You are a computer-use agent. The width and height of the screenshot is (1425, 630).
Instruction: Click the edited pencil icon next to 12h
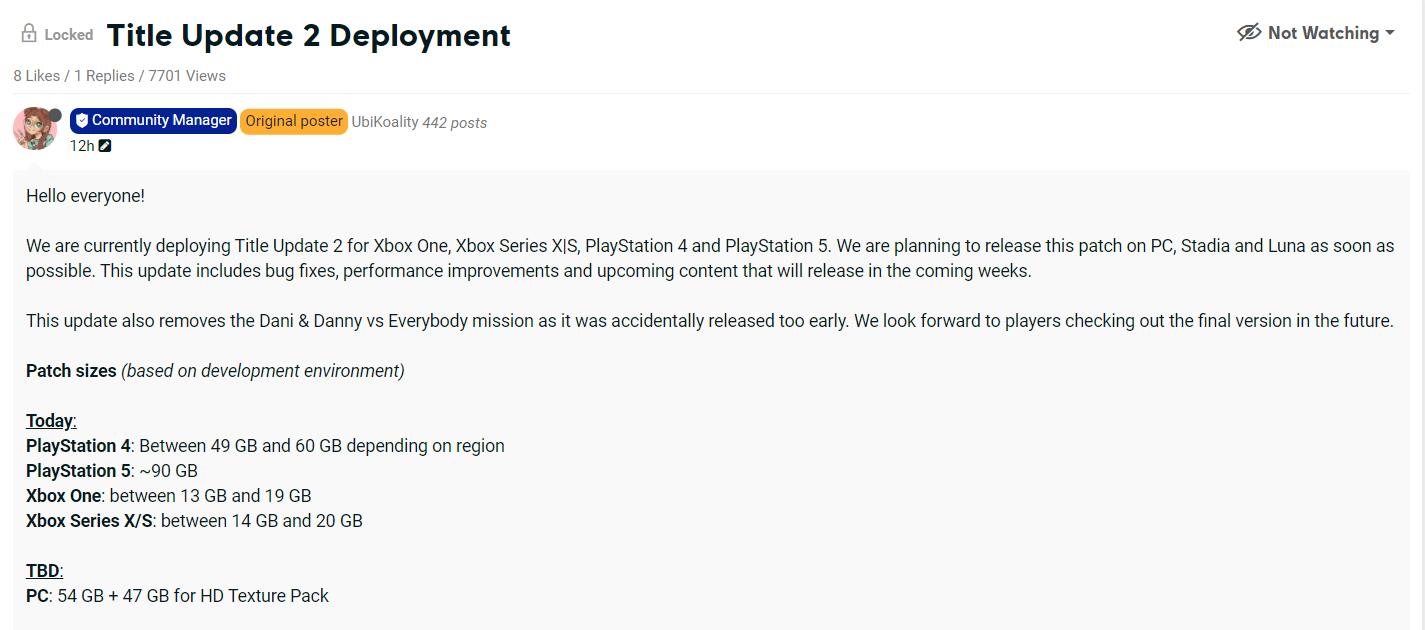tap(105, 146)
